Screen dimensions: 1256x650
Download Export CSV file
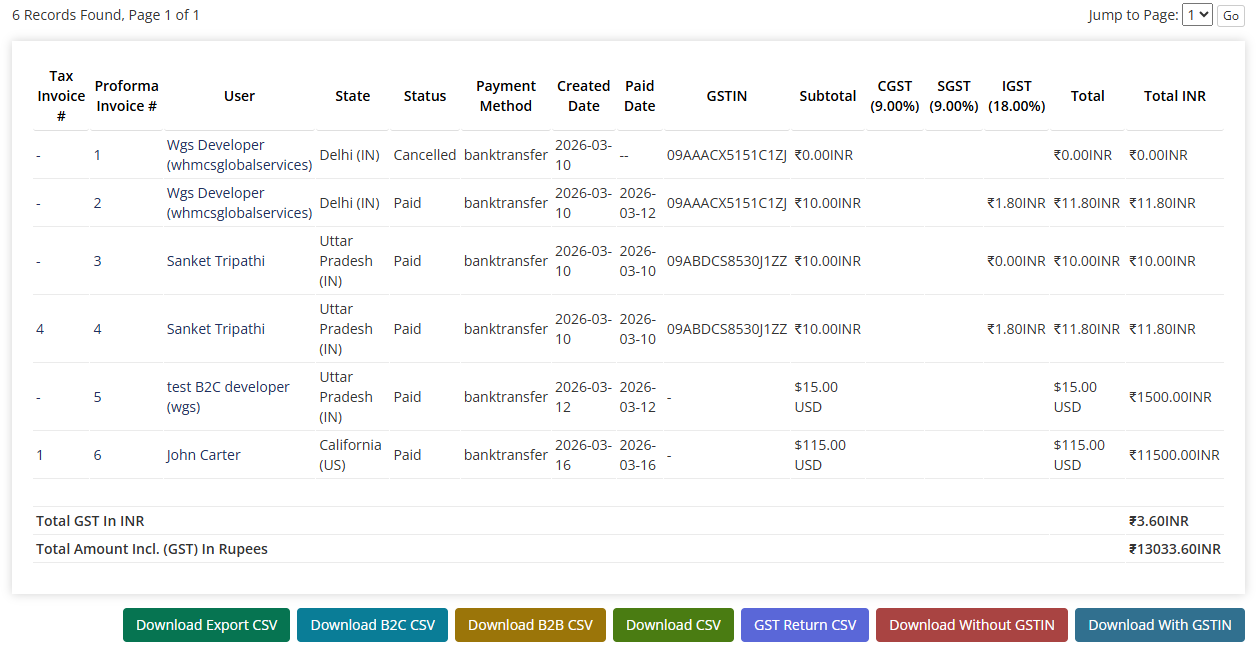coord(206,625)
